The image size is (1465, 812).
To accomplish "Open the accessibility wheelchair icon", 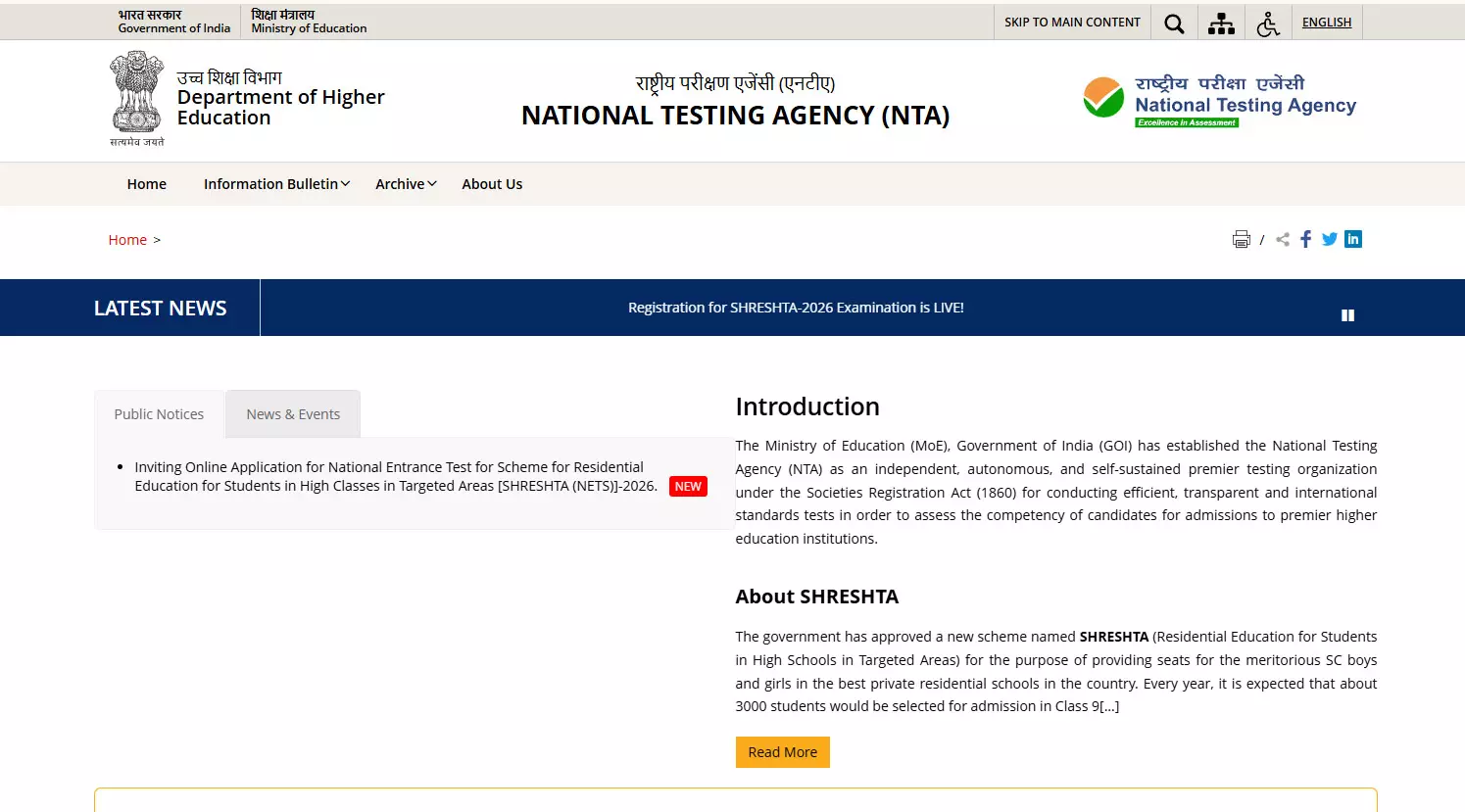I will [x=1268, y=24].
